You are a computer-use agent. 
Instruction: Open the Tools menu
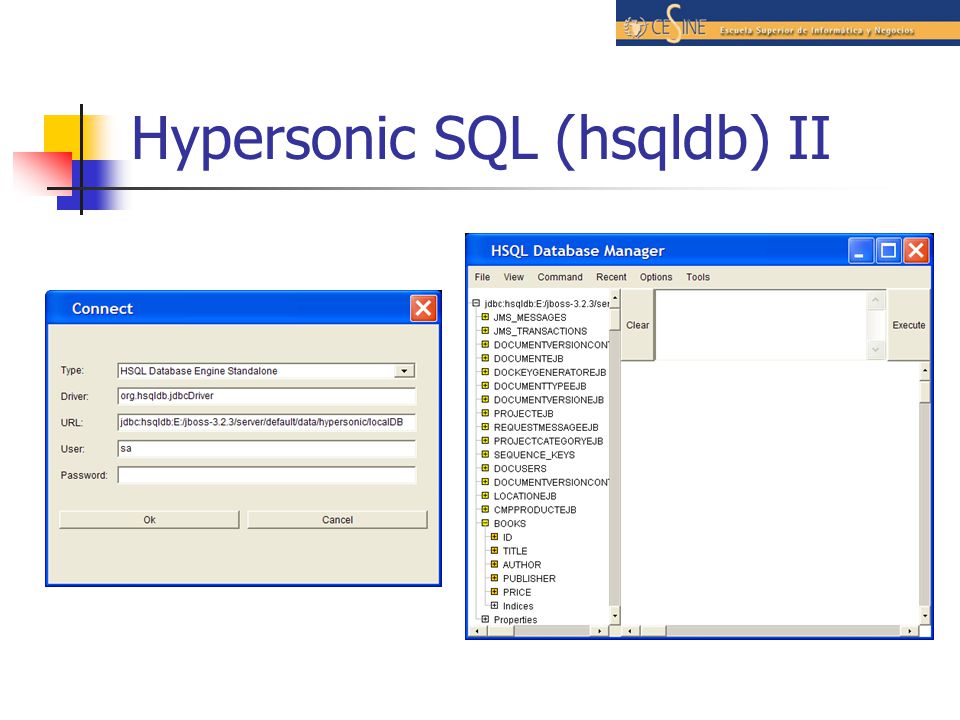(697, 277)
